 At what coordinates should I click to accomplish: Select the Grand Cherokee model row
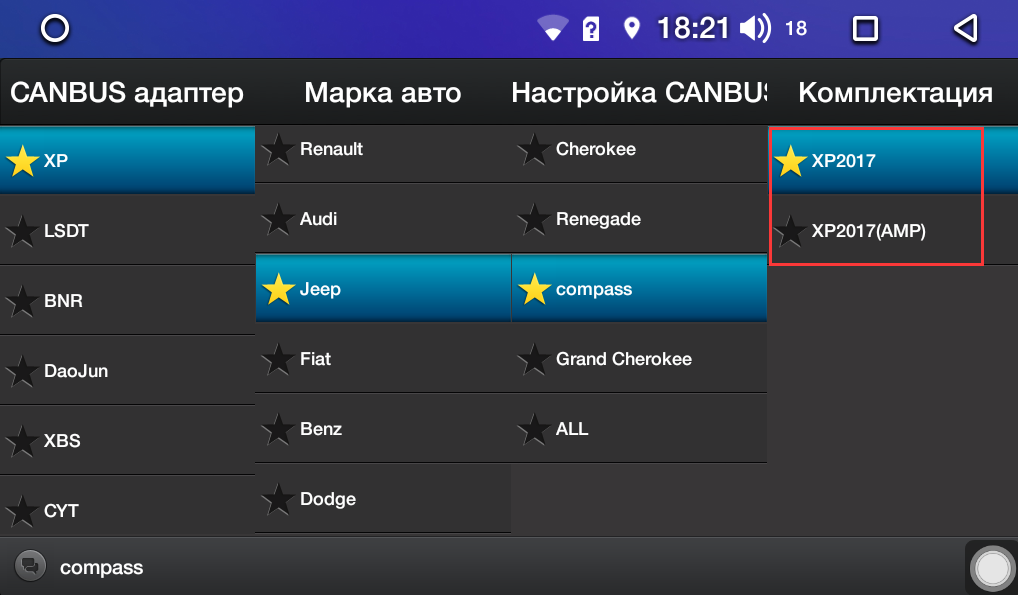pyautogui.click(x=639, y=359)
